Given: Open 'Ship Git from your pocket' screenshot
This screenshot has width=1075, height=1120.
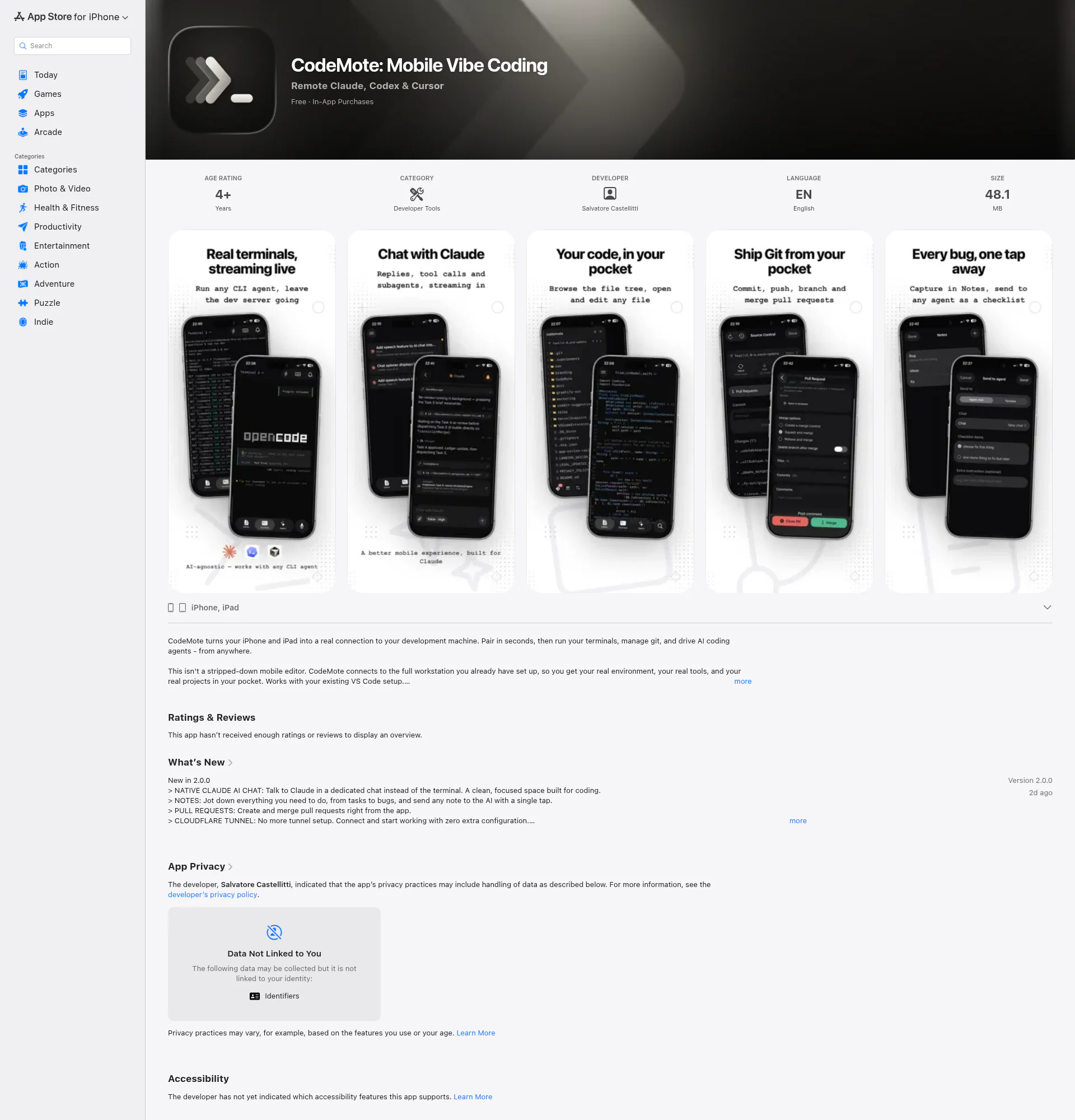Looking at the screenshot, I should [x=789, y=412].
